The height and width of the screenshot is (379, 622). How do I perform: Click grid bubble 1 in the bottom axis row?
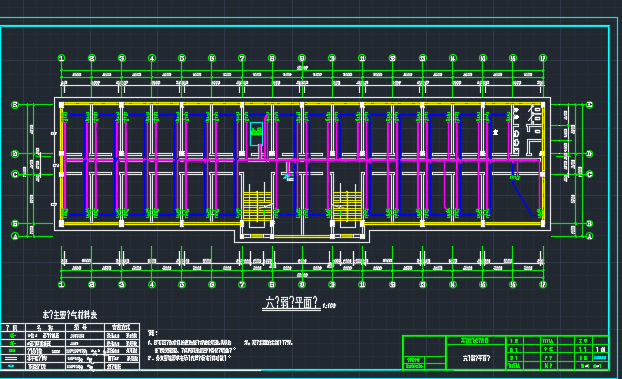pos(61,284)
